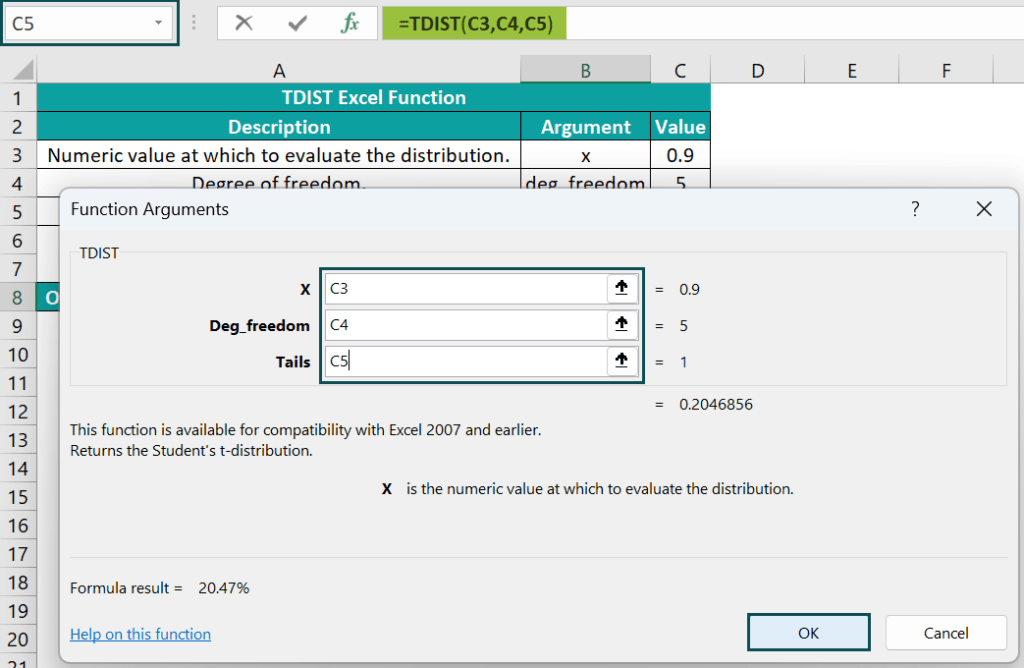Screen dimensions: 1024x668
Task: Open the Name Box dropdown
Action: (x=157, y=23)
